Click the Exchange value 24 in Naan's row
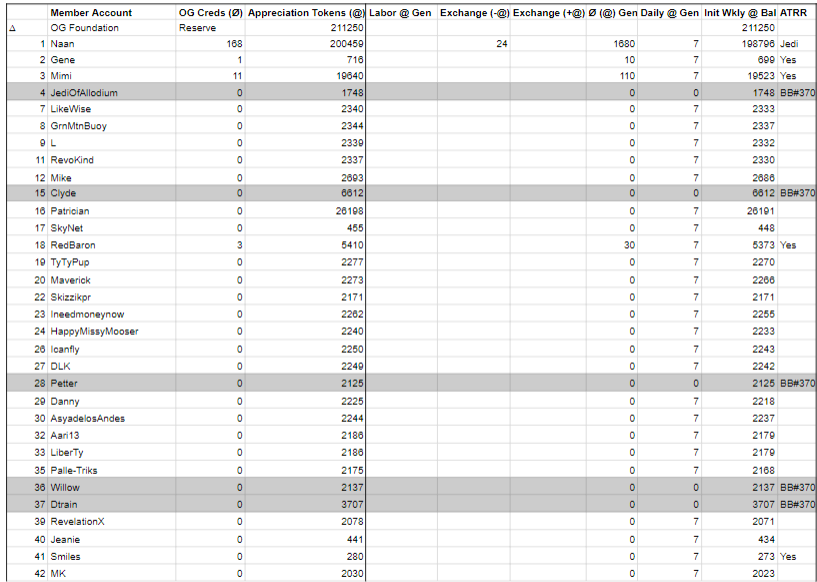The image size is (817, 582). tap(474, 44)
